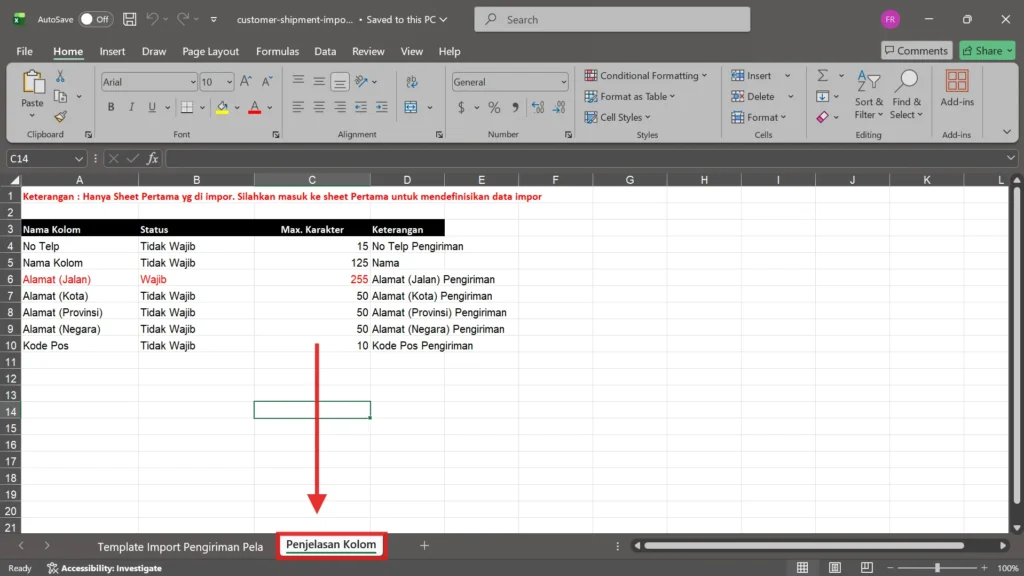Decrease font size with the small A icon
The width and height of the screenshot is (1024, 576).
coord(266,82)
